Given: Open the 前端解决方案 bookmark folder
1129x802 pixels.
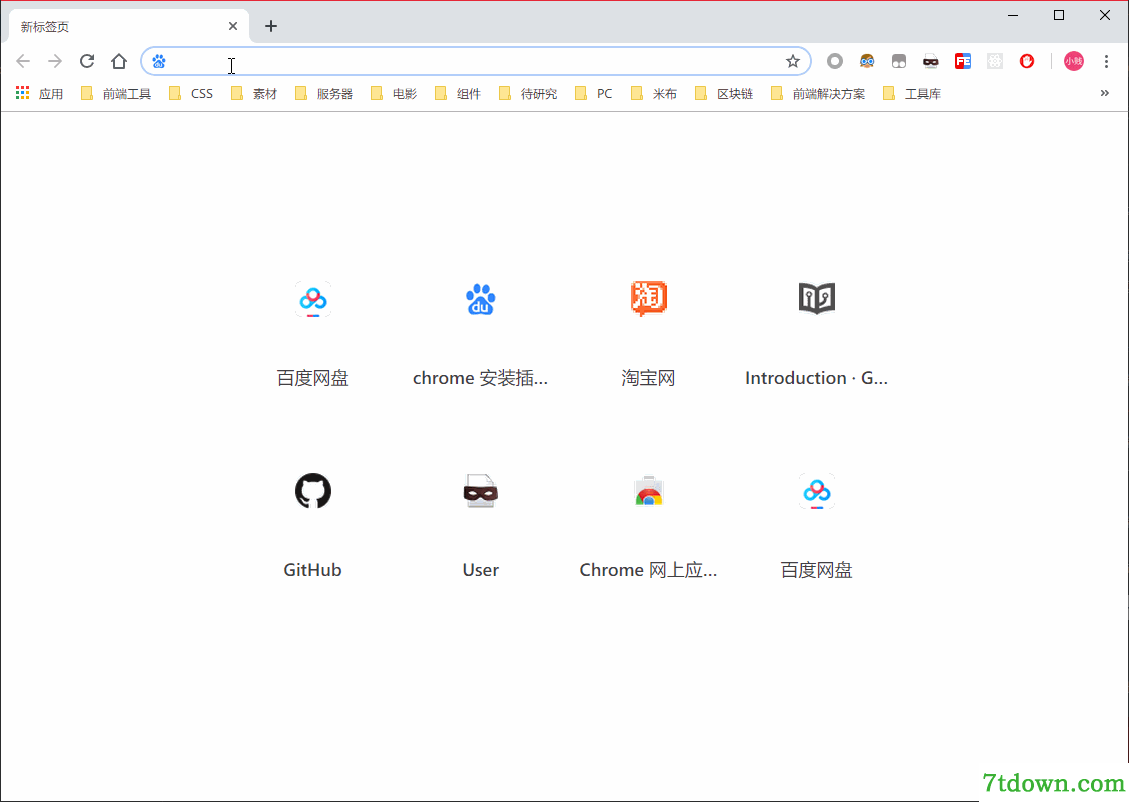Looking at the screenshot, I should coord(818,94).
